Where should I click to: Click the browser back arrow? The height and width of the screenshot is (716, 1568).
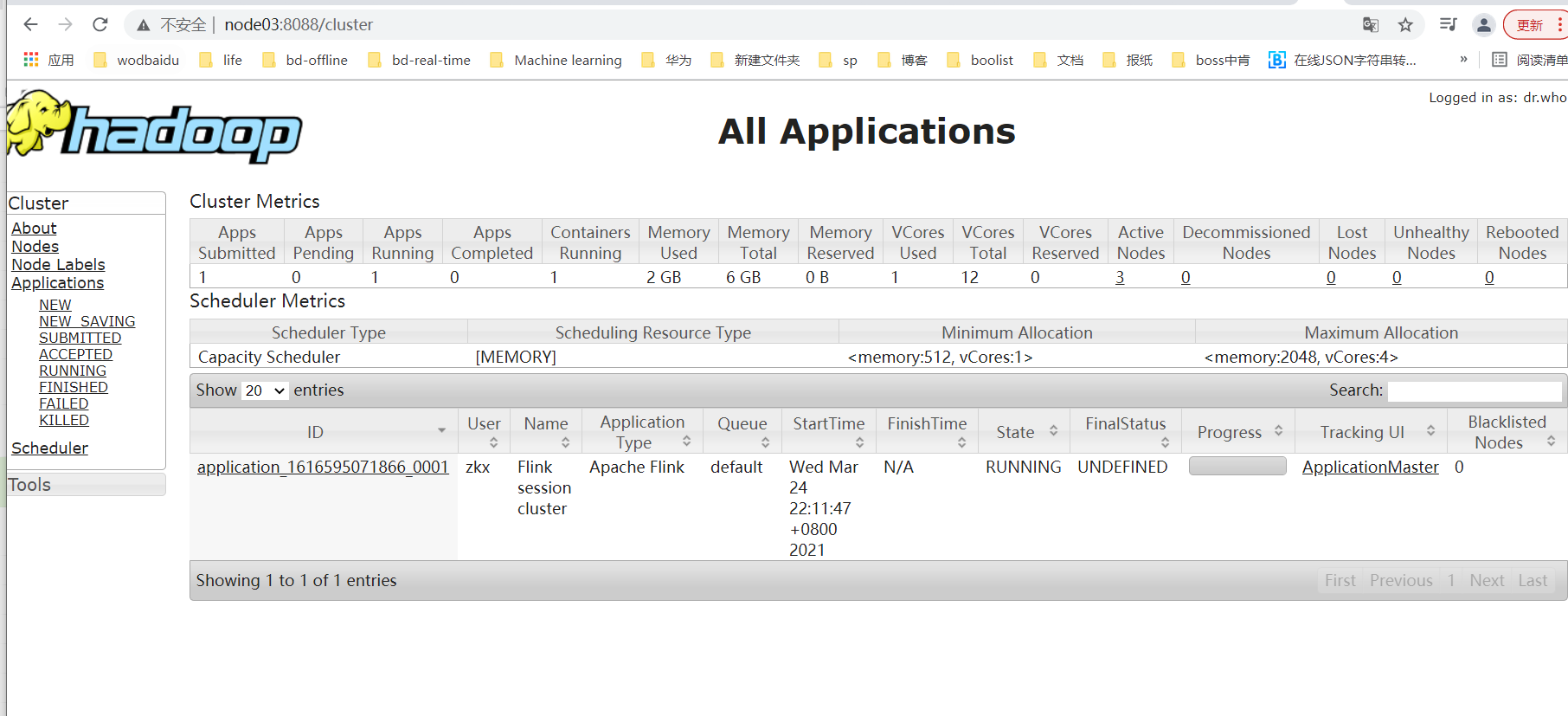(30, 24)
